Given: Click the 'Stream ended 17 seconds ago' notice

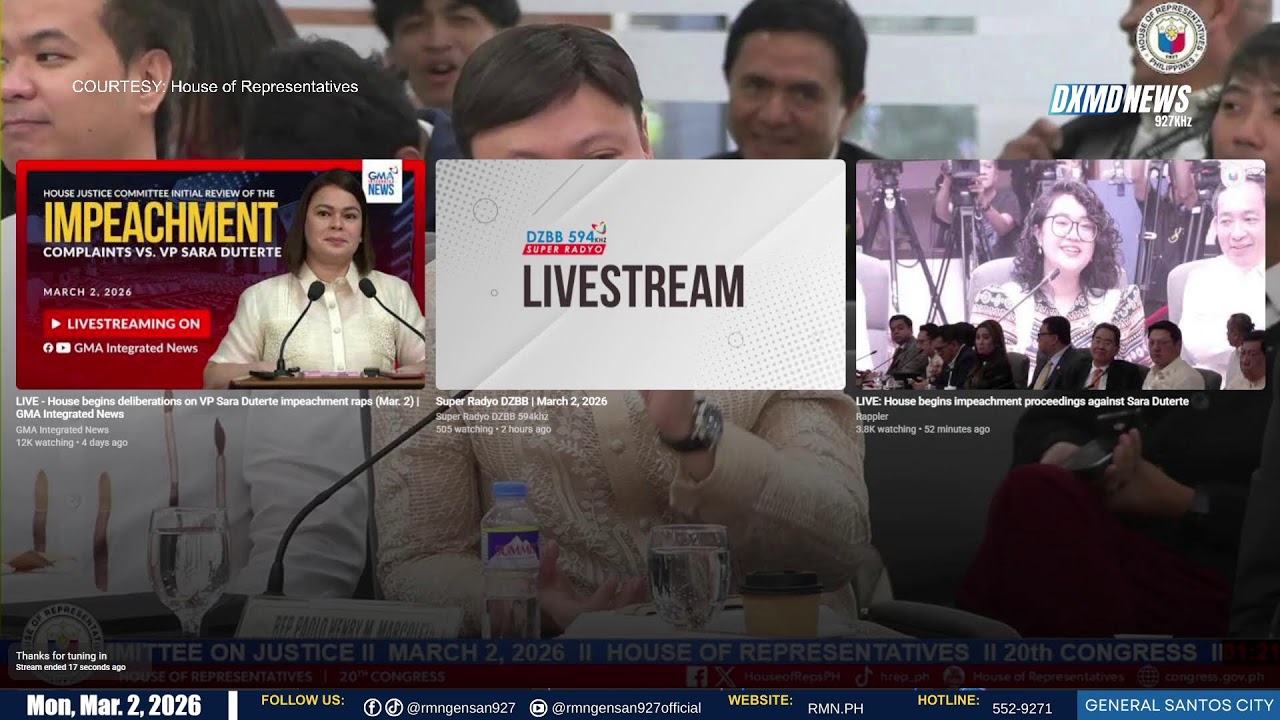Looking at the screenshot, I should pos(71,667).
